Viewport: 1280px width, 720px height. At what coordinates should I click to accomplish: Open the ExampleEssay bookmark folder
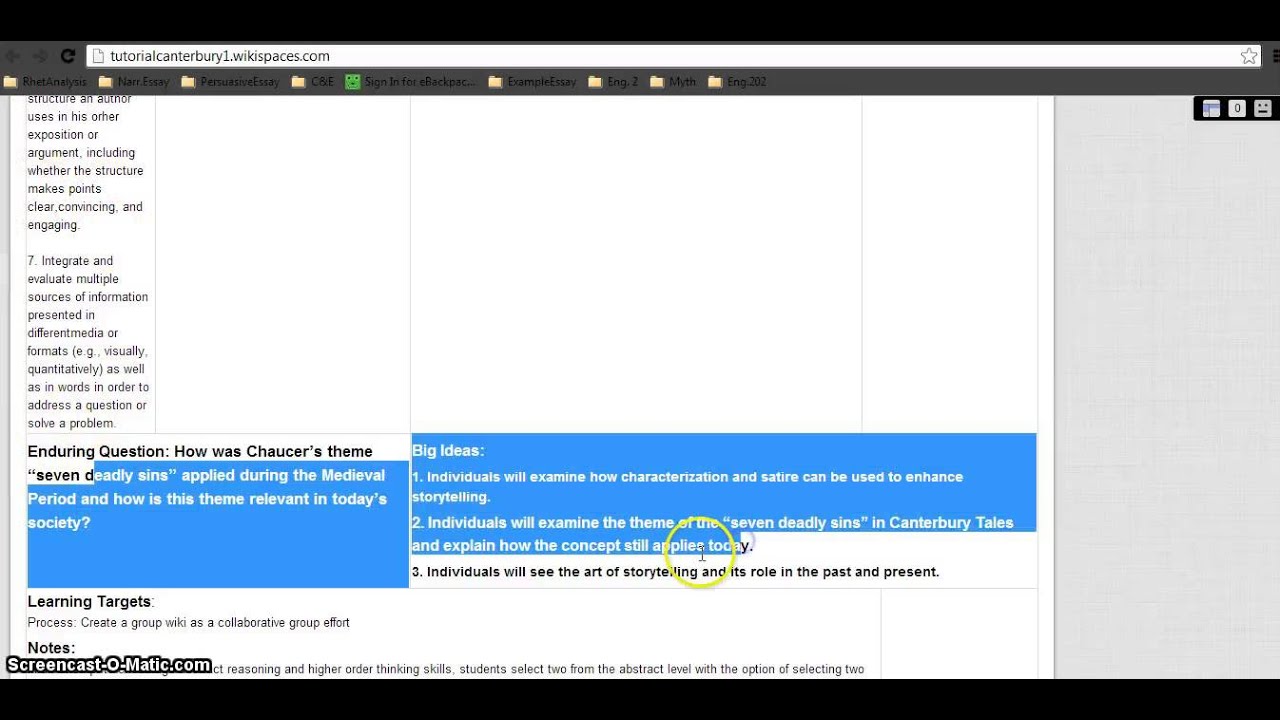532,82
